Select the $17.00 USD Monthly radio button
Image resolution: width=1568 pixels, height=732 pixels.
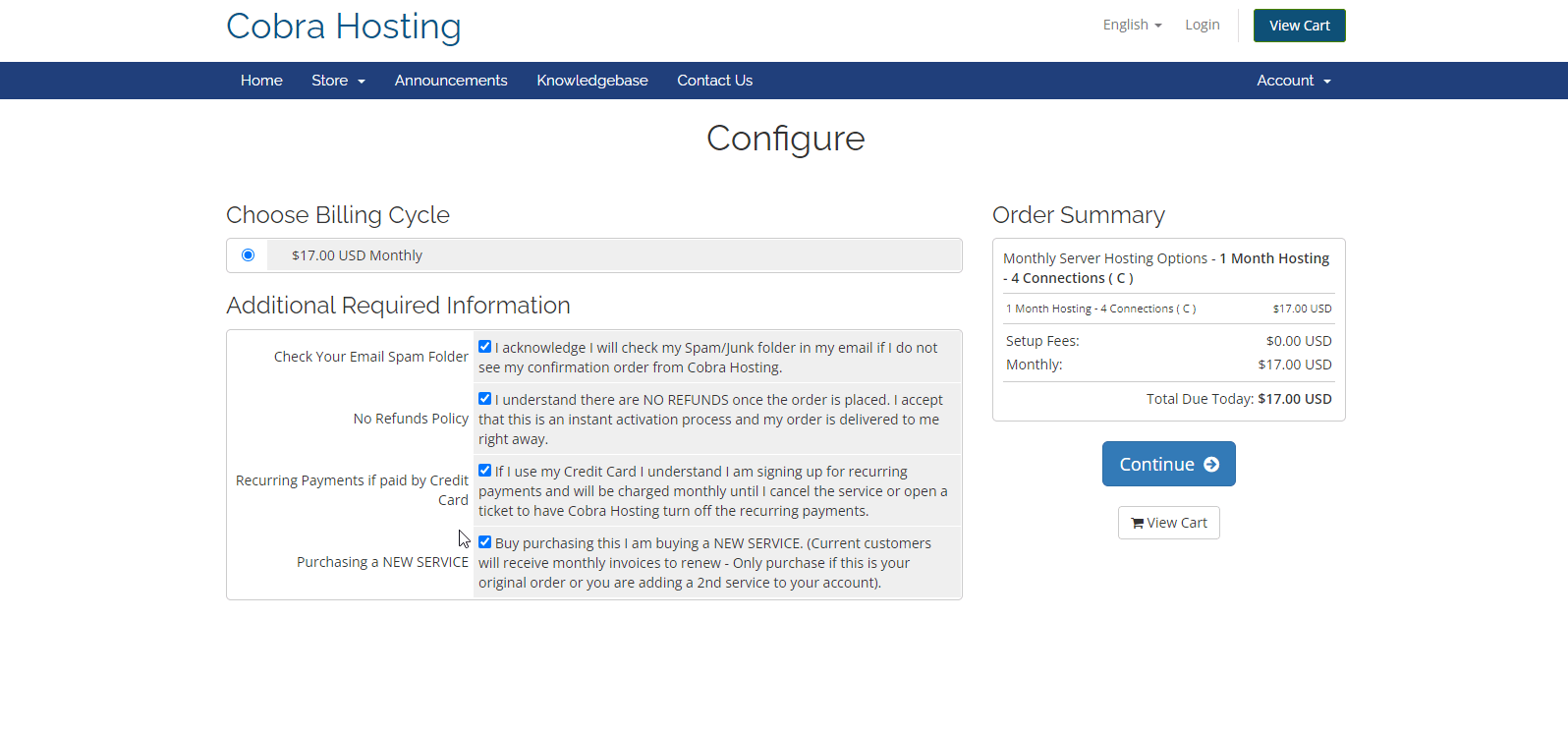click(249, 255)
